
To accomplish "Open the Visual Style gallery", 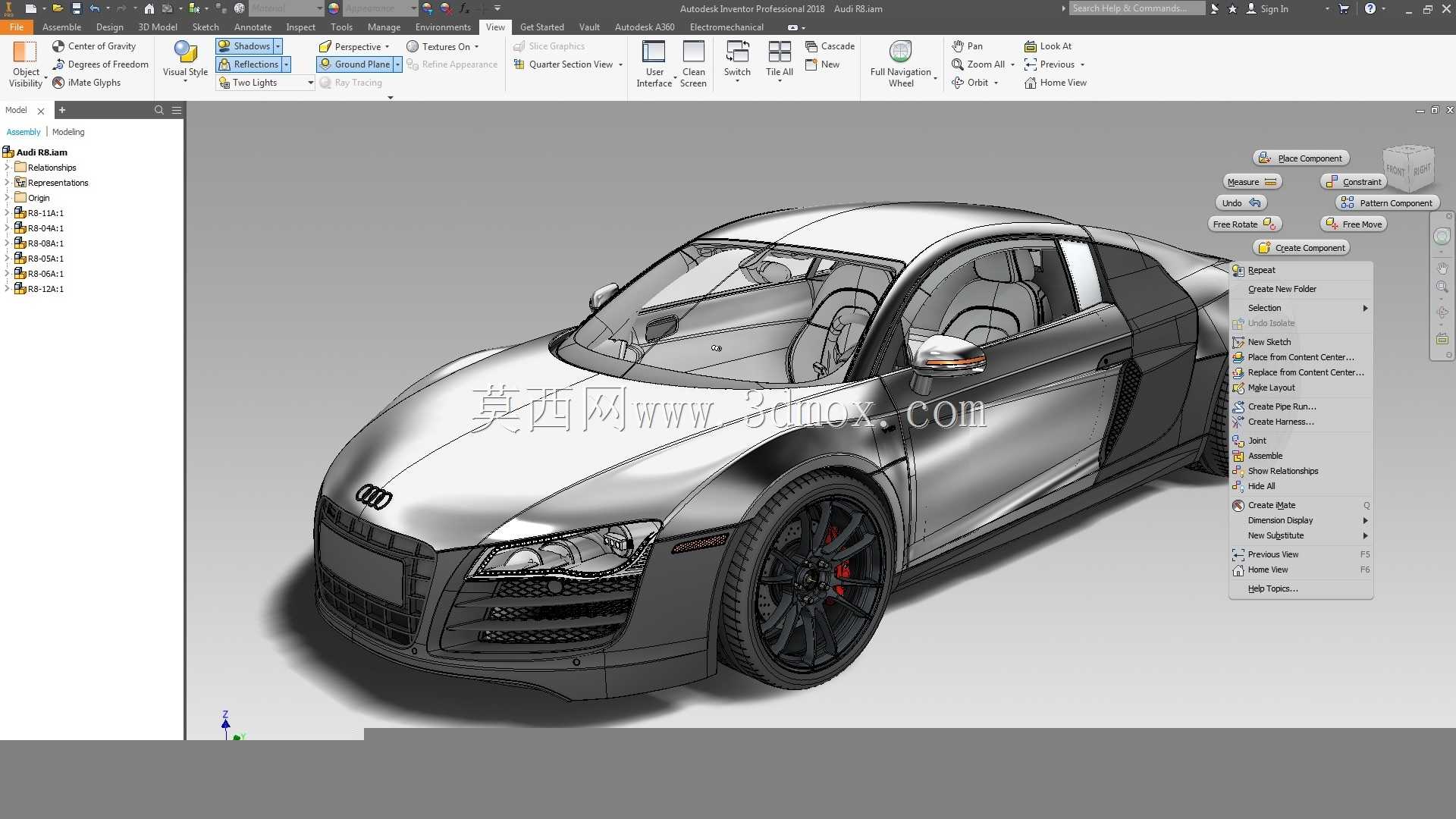I will (x=185, y=61).
